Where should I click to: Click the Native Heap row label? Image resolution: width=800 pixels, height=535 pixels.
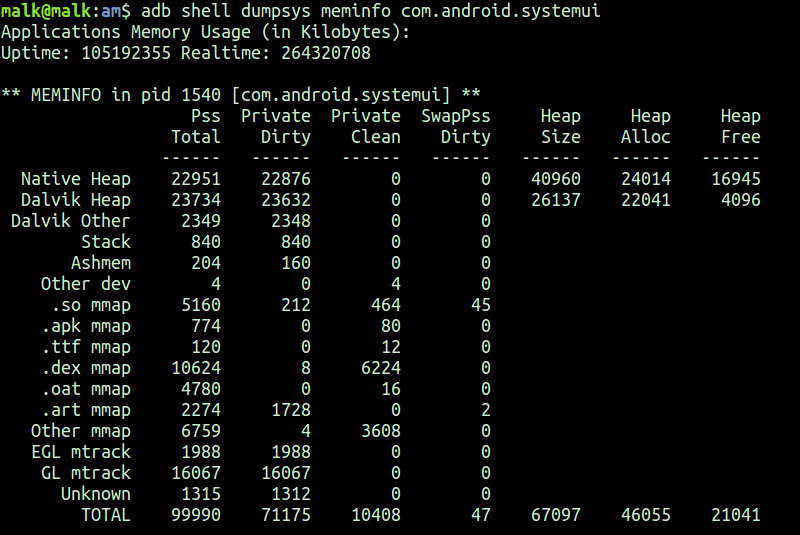[76, 179]
